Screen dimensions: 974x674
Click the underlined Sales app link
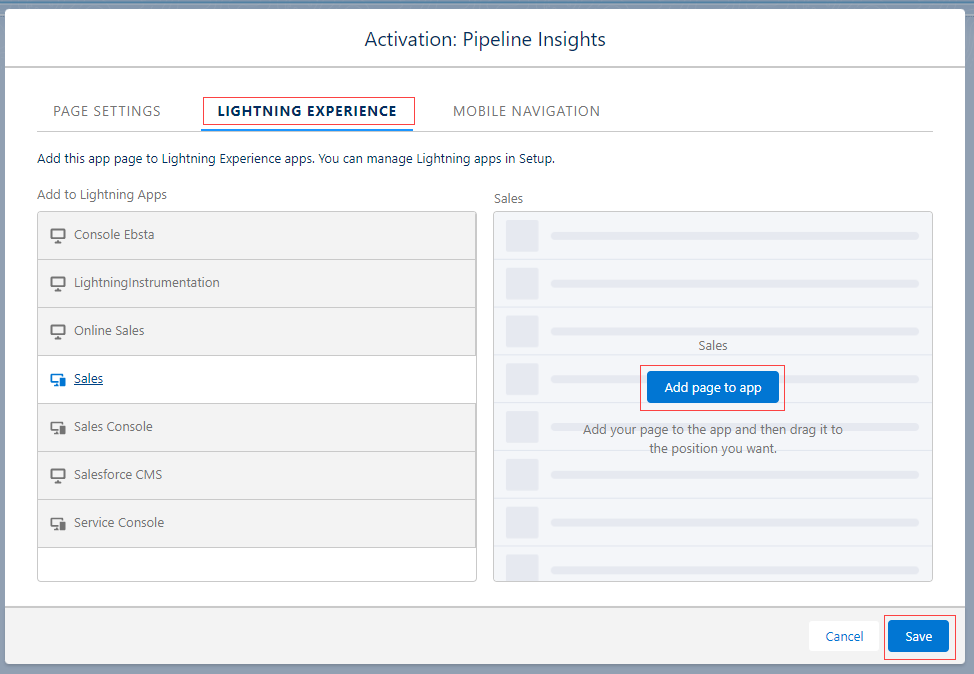tap(88, 379)
